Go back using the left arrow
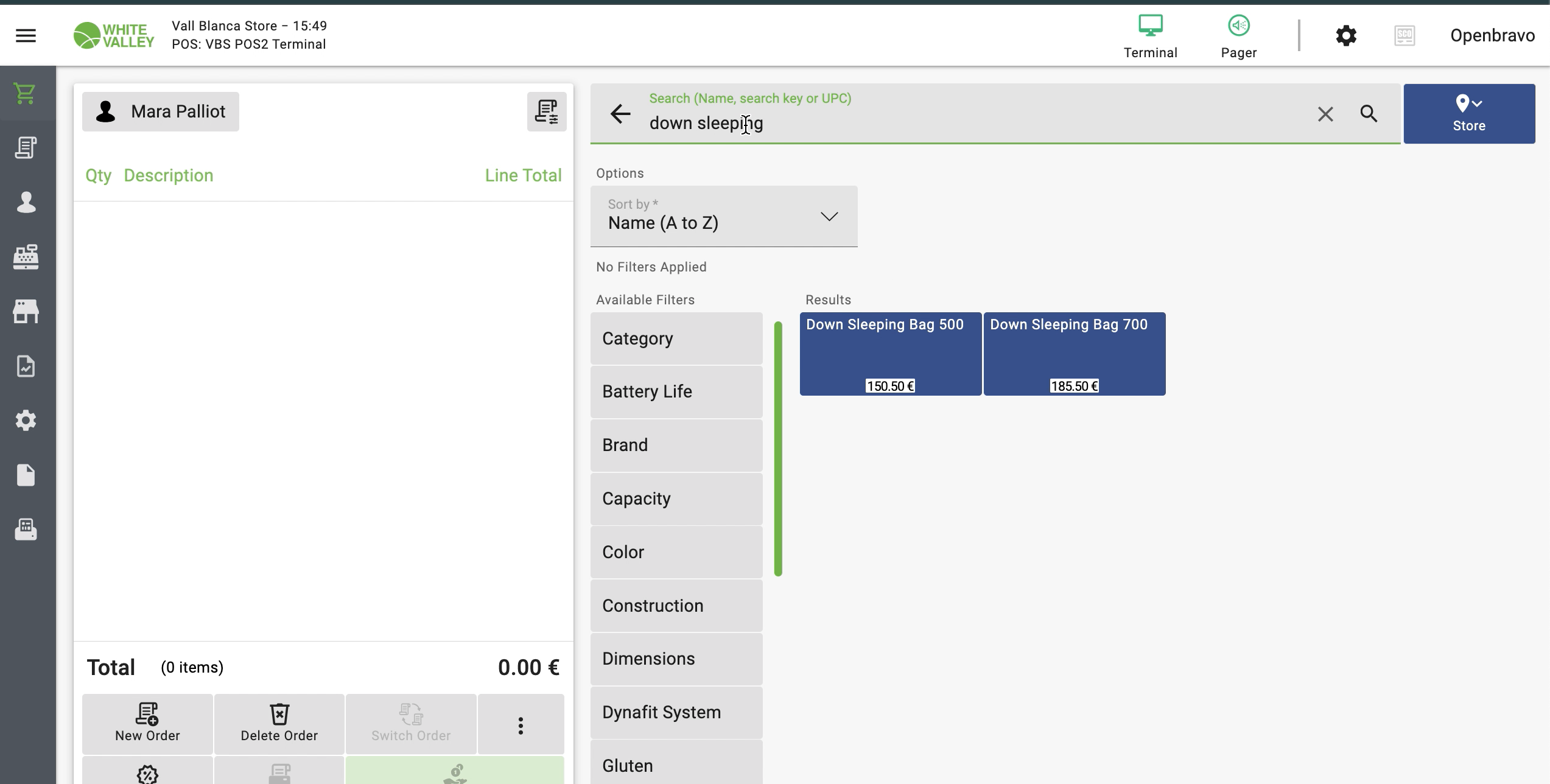Viewport: 1550px width, 784px height. (620, 114)
